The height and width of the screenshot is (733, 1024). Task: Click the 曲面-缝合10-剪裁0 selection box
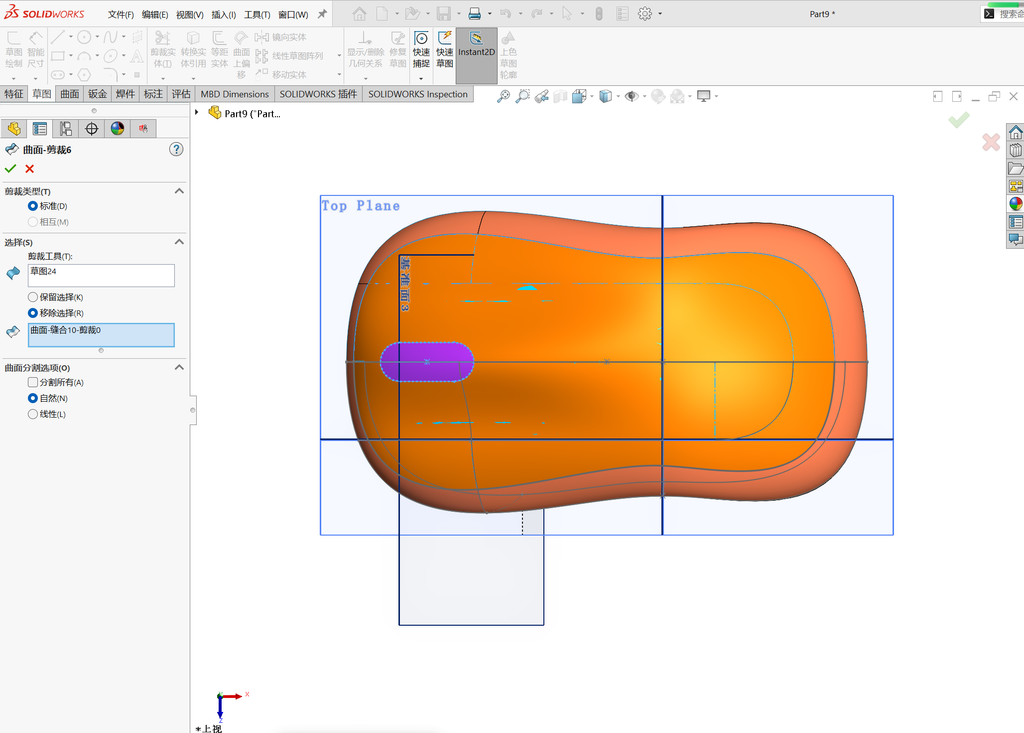(x=101, y=334)
